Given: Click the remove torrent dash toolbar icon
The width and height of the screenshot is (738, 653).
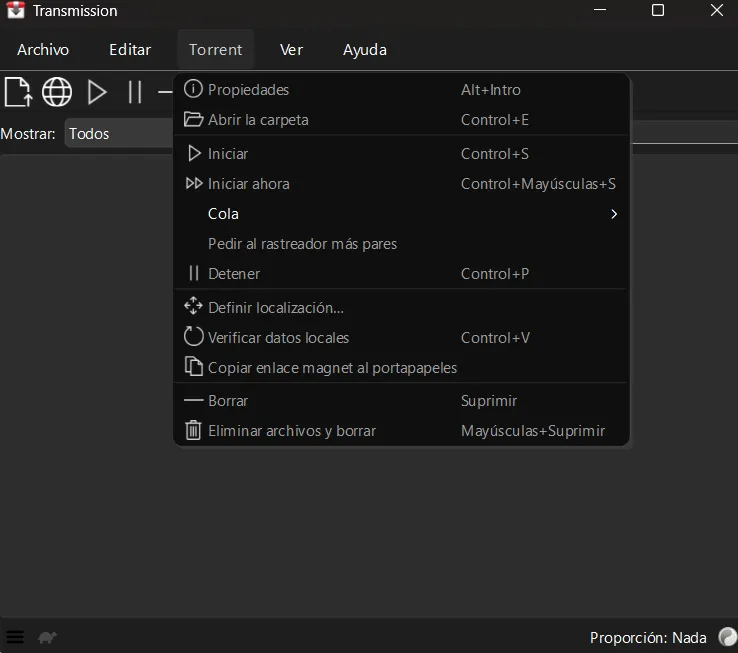Looking at the screenshot, I should tap(165, 92).
